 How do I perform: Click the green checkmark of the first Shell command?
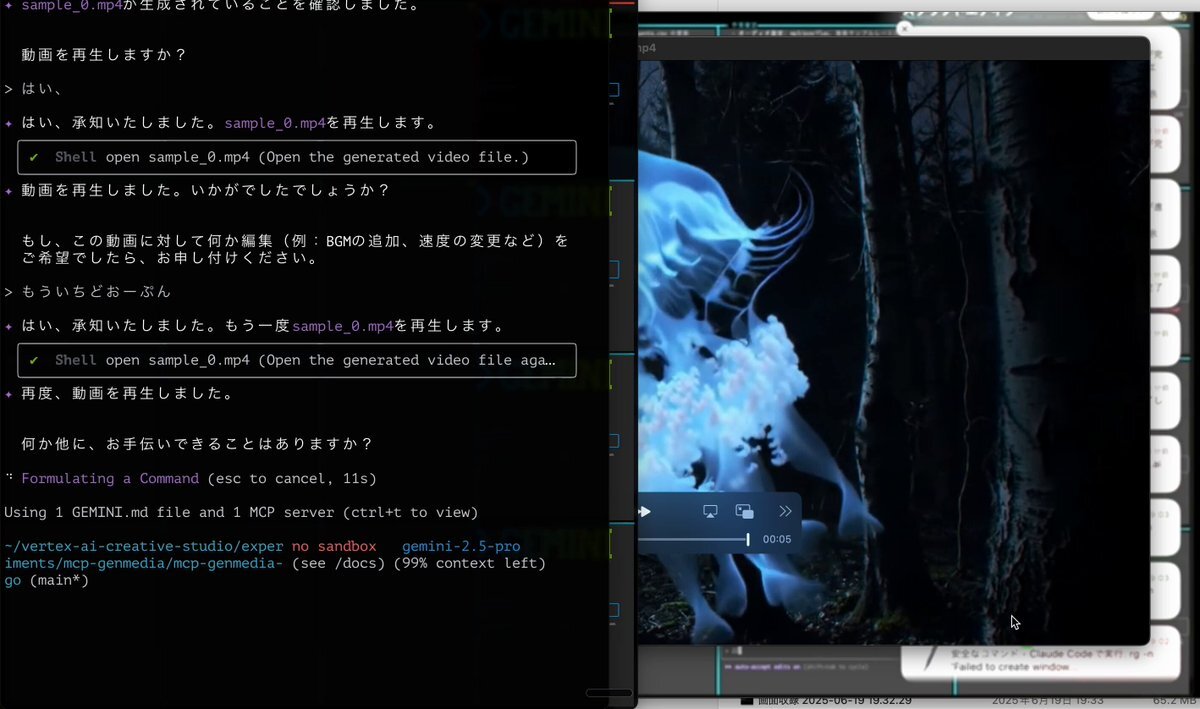(34, 157)
